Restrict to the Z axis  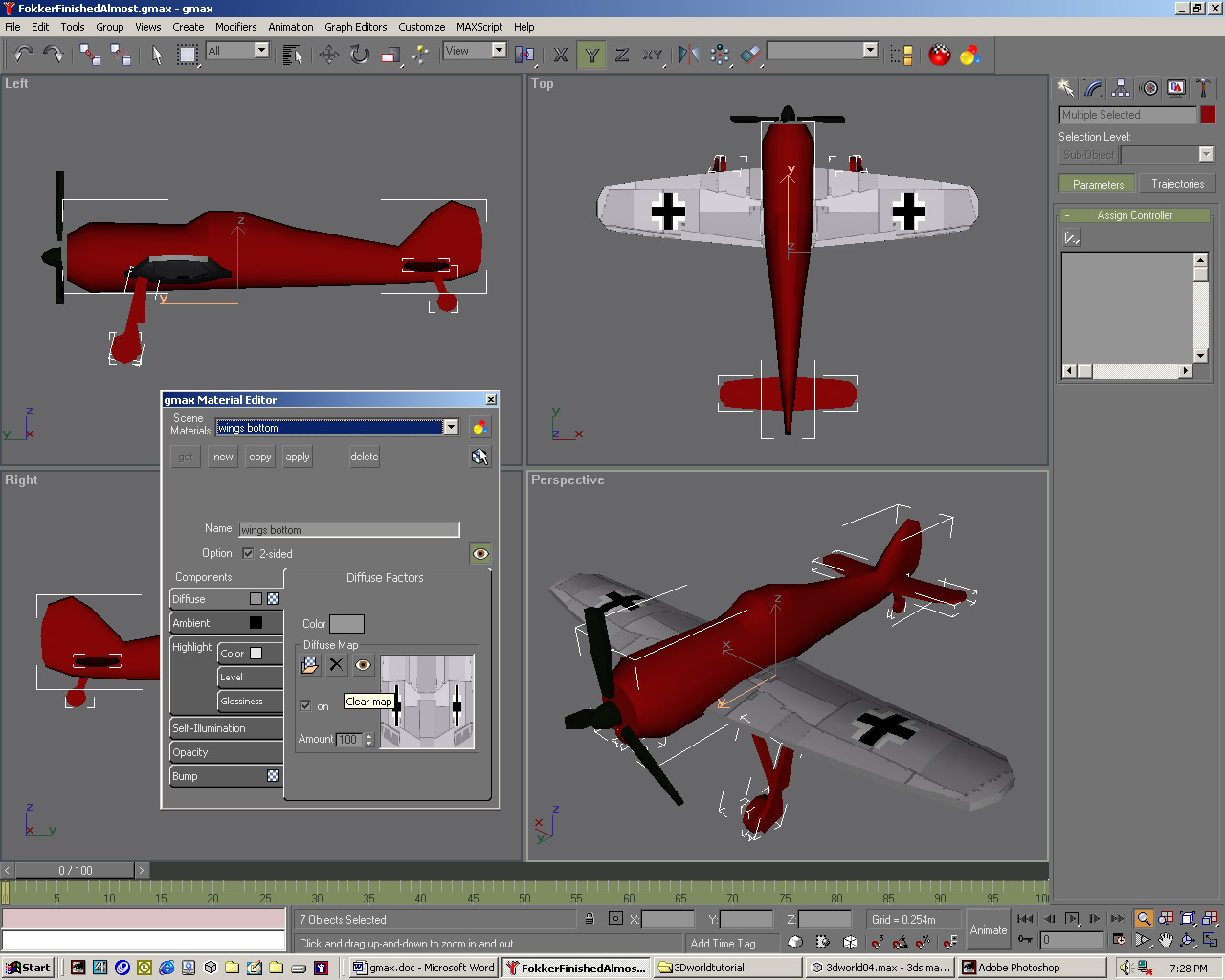click(x=622, y=55)
